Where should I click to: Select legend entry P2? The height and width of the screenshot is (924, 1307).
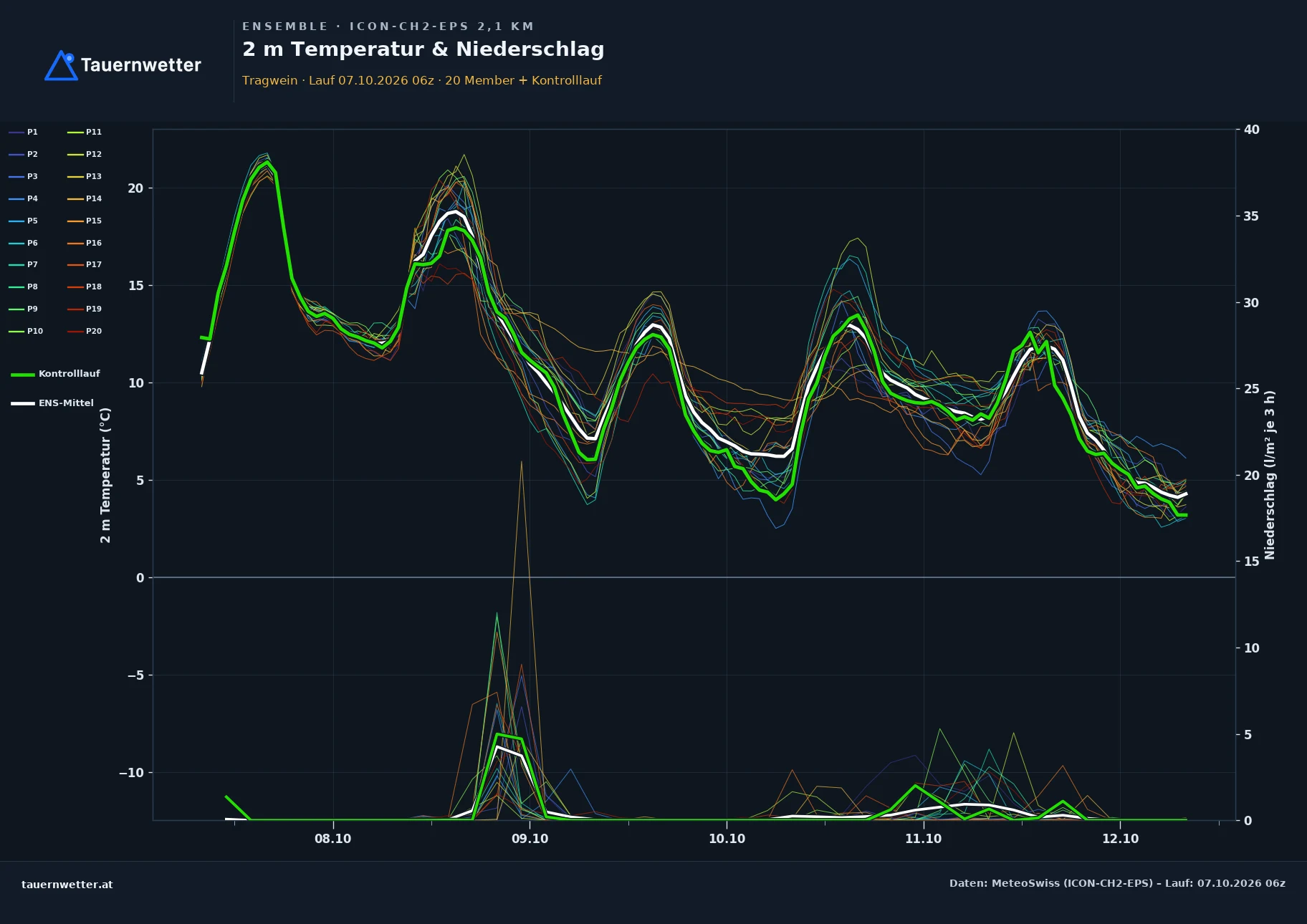pyautogui.click(x=24, y=154)
